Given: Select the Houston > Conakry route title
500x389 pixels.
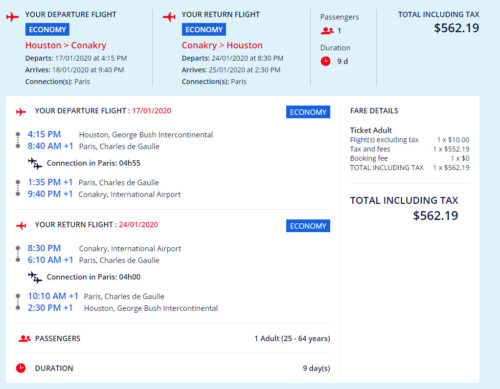Looking at the screenshot, I should 66,45.
